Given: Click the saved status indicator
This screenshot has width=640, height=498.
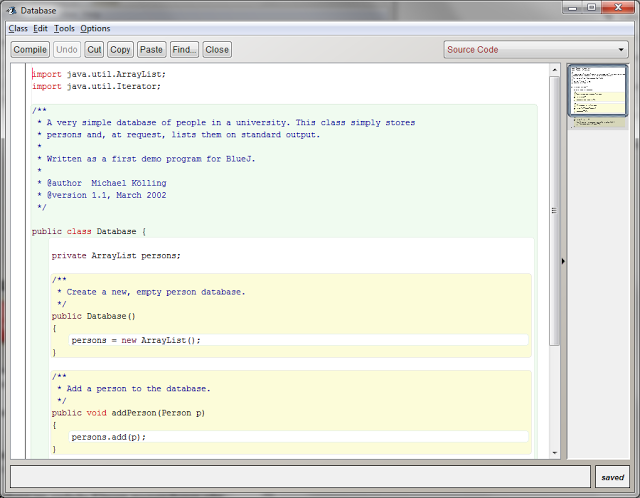Looking at the screenshot, I should [612, 477].
